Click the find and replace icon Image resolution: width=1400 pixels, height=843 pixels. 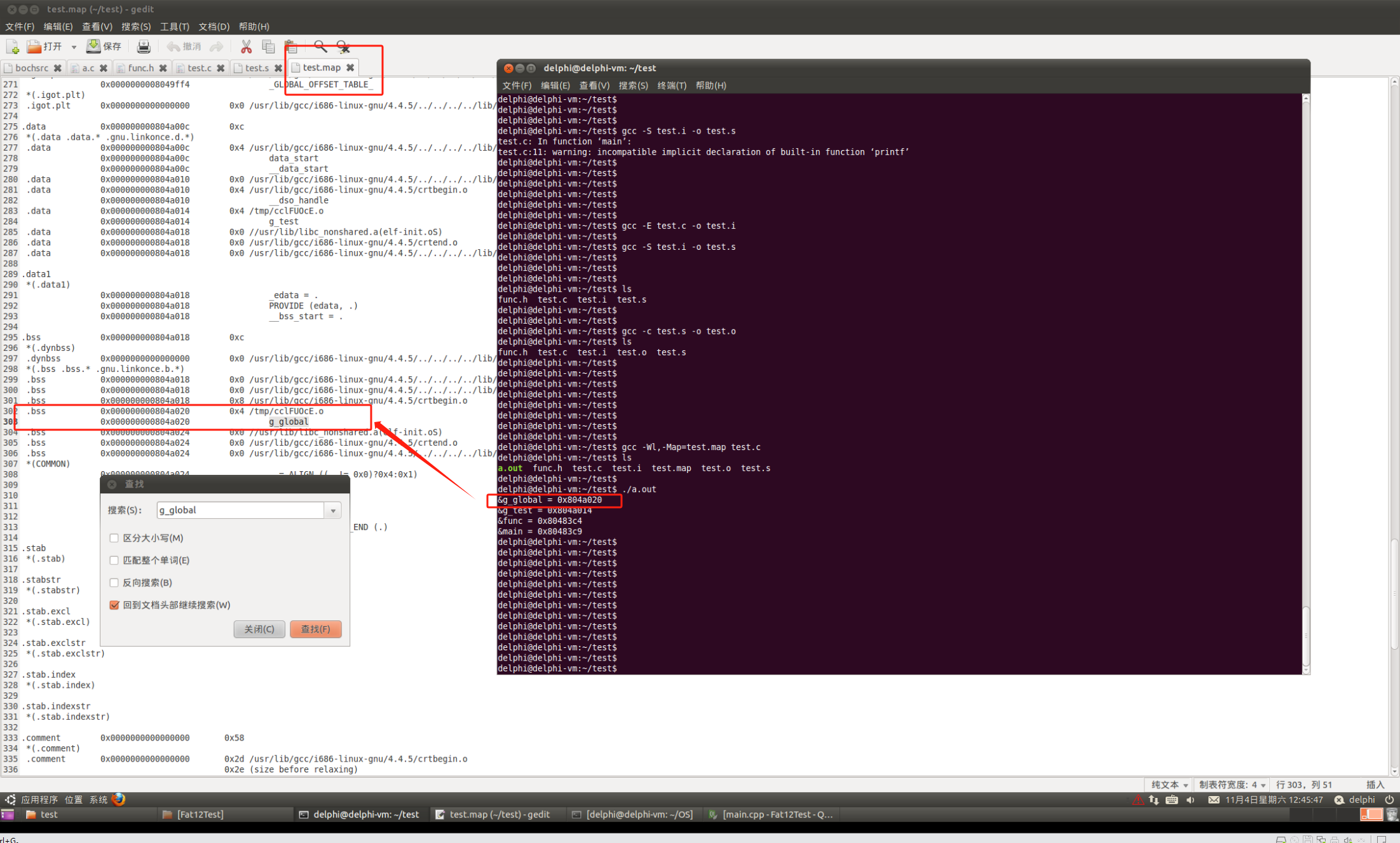[x=343, y=46]
